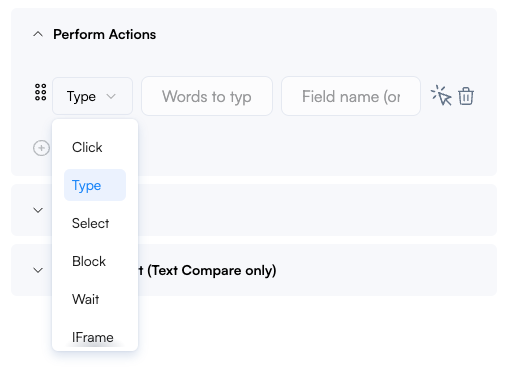Expand the second collapsed section chevron
The width and height of the screenshot is (511, 379).
38,210
